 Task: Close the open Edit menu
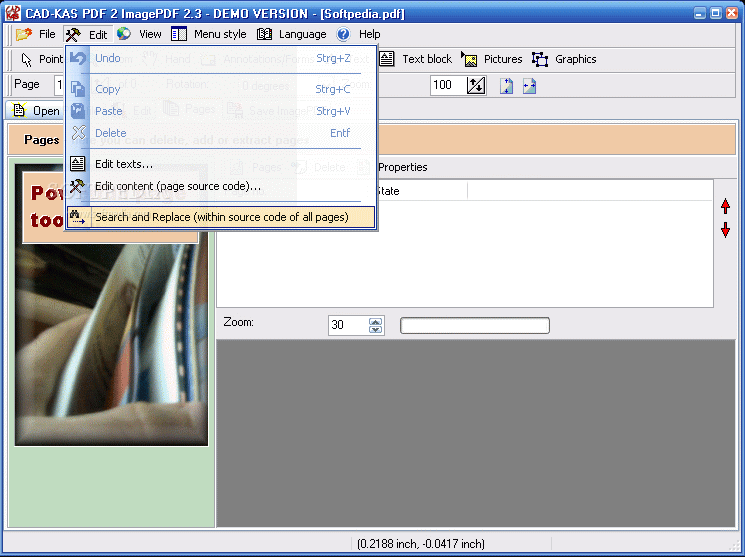click(88, 34)
